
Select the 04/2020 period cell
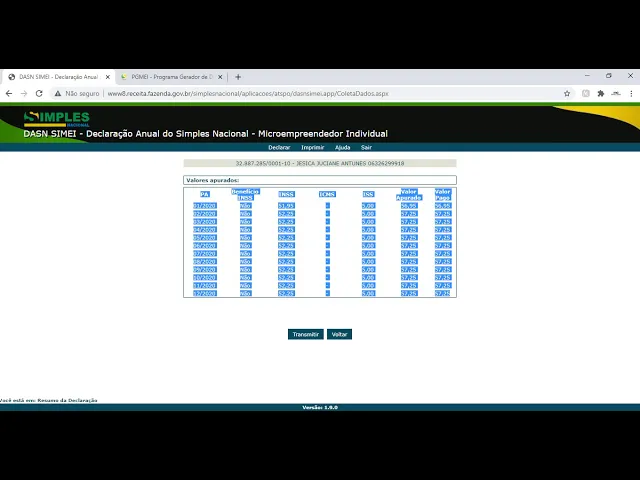click(x=204, y=230)
